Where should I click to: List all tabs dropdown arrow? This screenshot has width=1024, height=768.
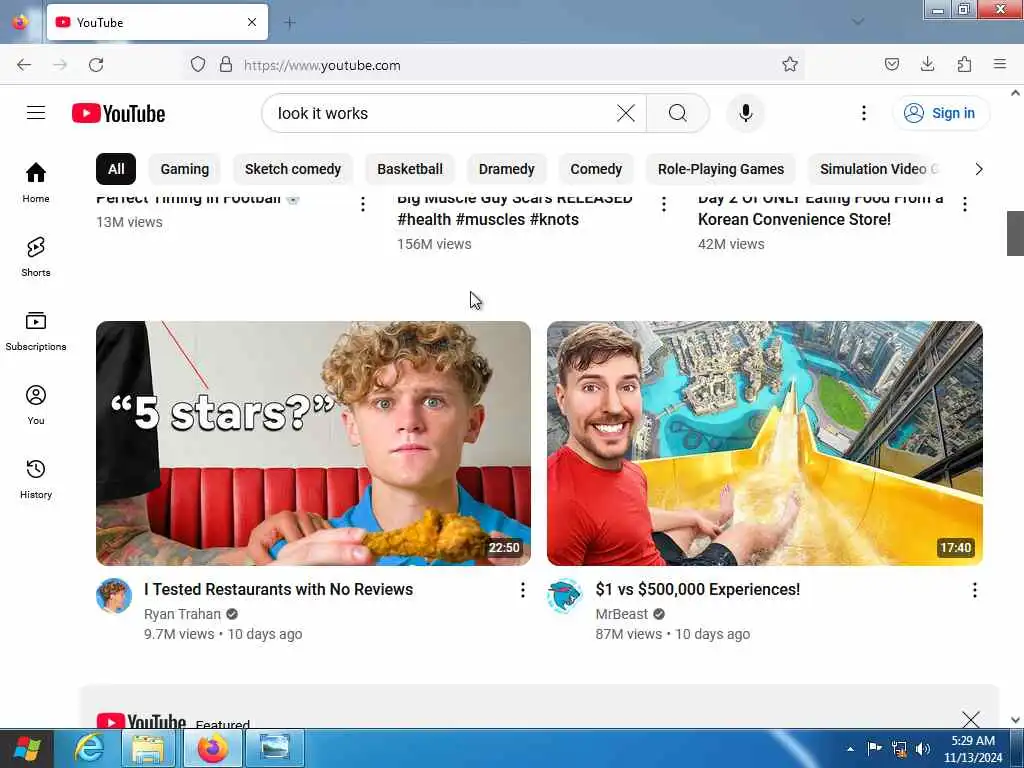point(858,22)
